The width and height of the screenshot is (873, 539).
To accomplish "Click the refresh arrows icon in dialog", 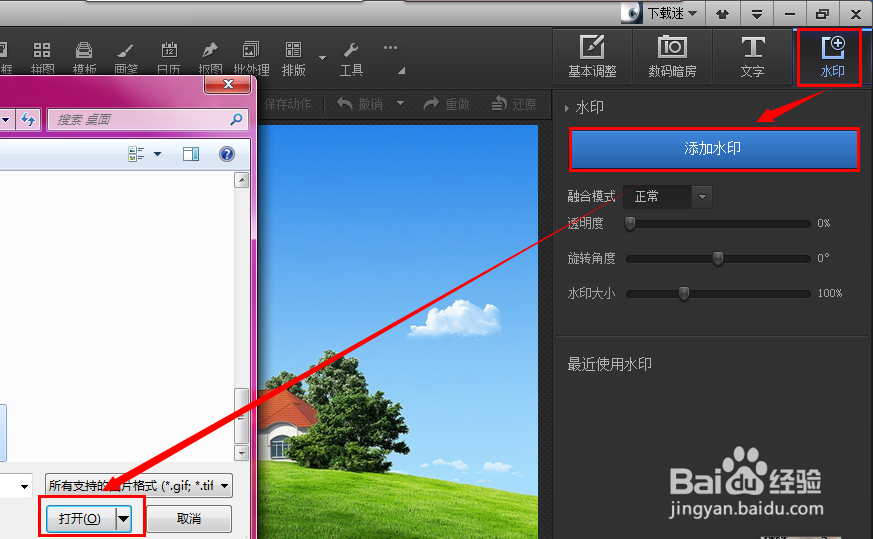I will [x=28, y=119].
